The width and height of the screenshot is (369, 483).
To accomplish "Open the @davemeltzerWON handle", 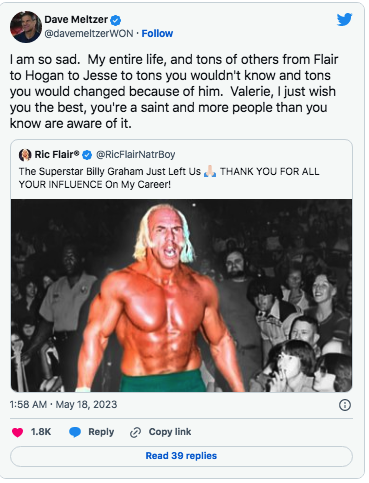I will pos(89,33).
